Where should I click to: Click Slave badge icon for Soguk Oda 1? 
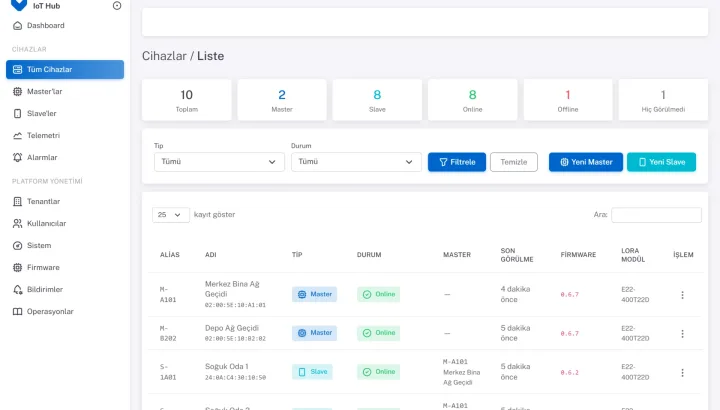coord(302,372)
